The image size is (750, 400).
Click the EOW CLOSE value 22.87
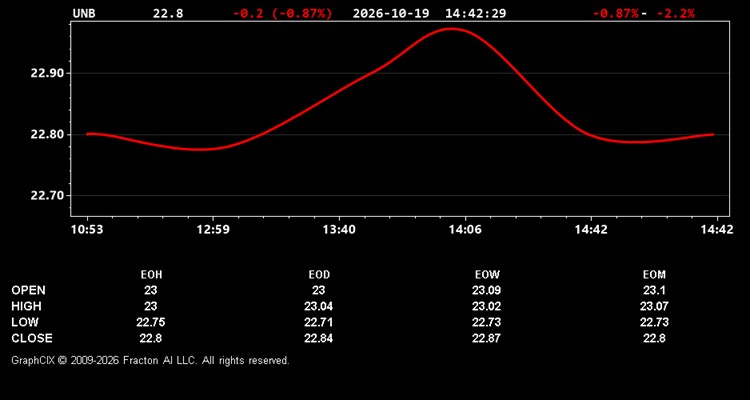click(x=486, y=338)
